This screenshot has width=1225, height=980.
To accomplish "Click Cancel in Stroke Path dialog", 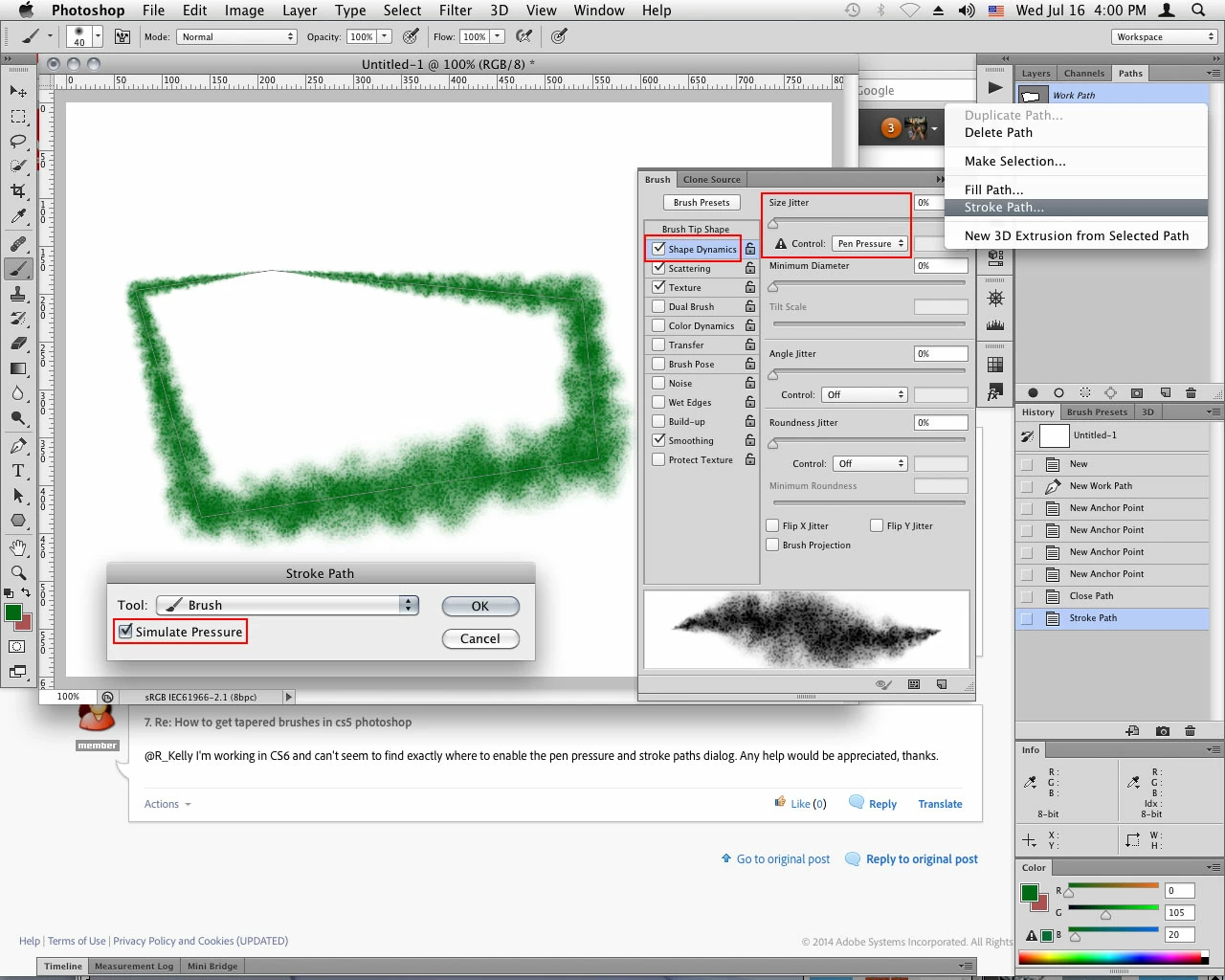I will point(480,638).
